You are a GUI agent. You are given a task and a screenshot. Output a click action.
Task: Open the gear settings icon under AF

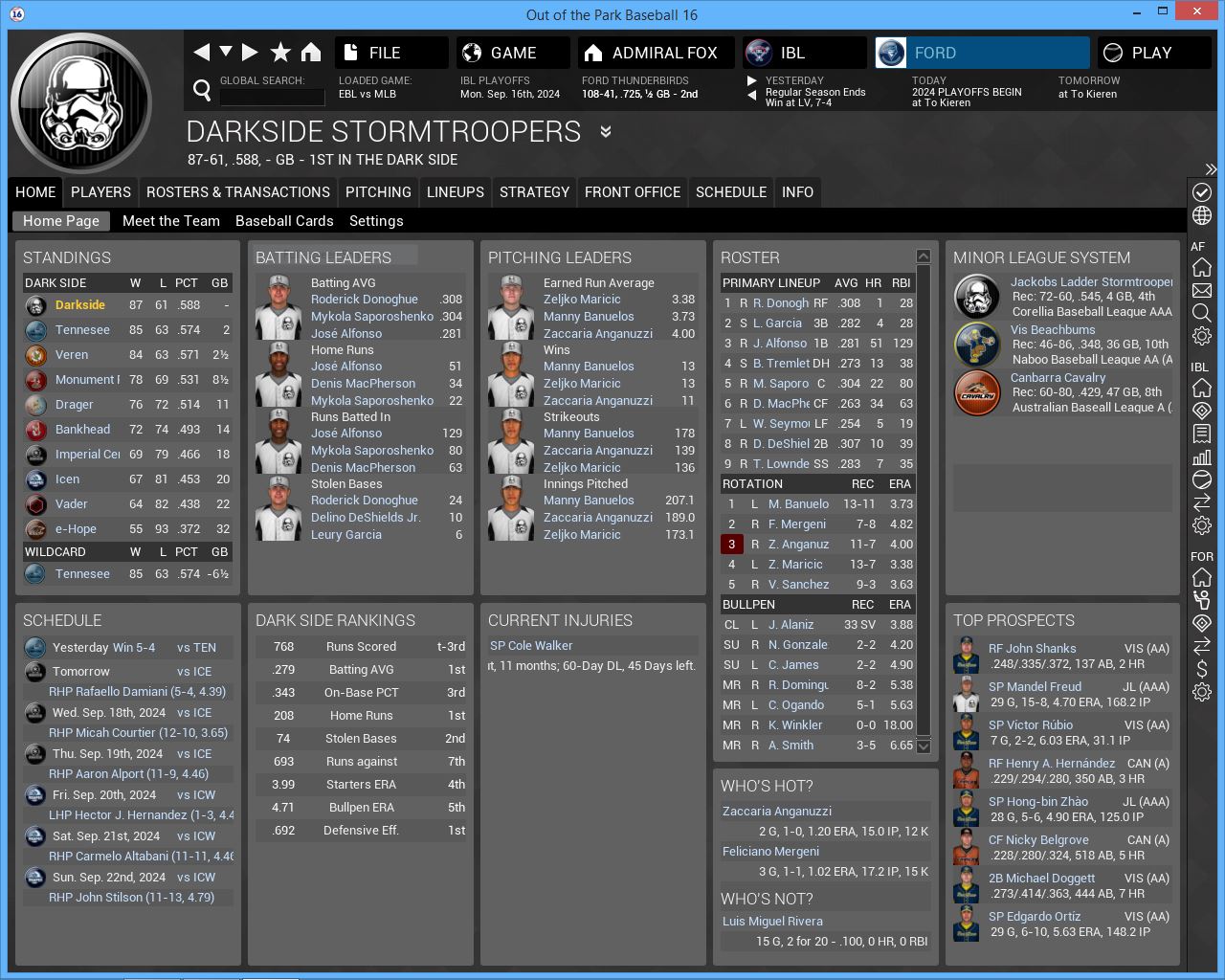point(1202,336)
